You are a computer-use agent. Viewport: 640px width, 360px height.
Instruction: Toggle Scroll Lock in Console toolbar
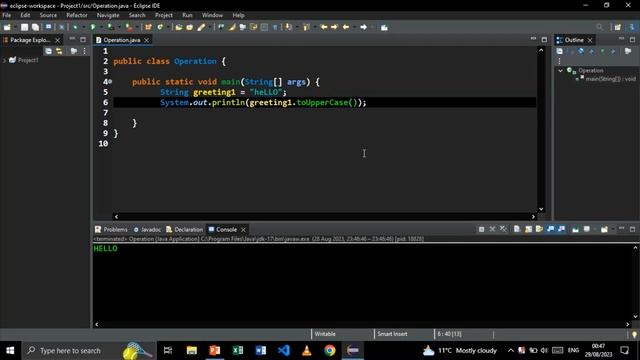[528, 229]
